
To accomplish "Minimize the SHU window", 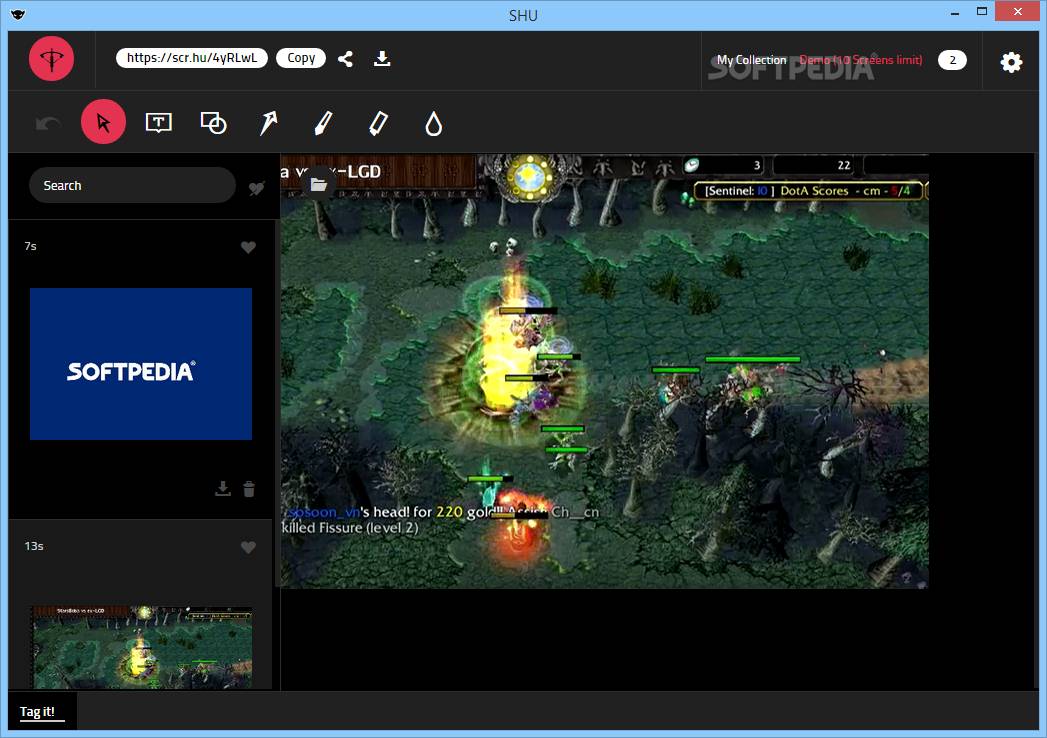I will [x=956, y=13].
